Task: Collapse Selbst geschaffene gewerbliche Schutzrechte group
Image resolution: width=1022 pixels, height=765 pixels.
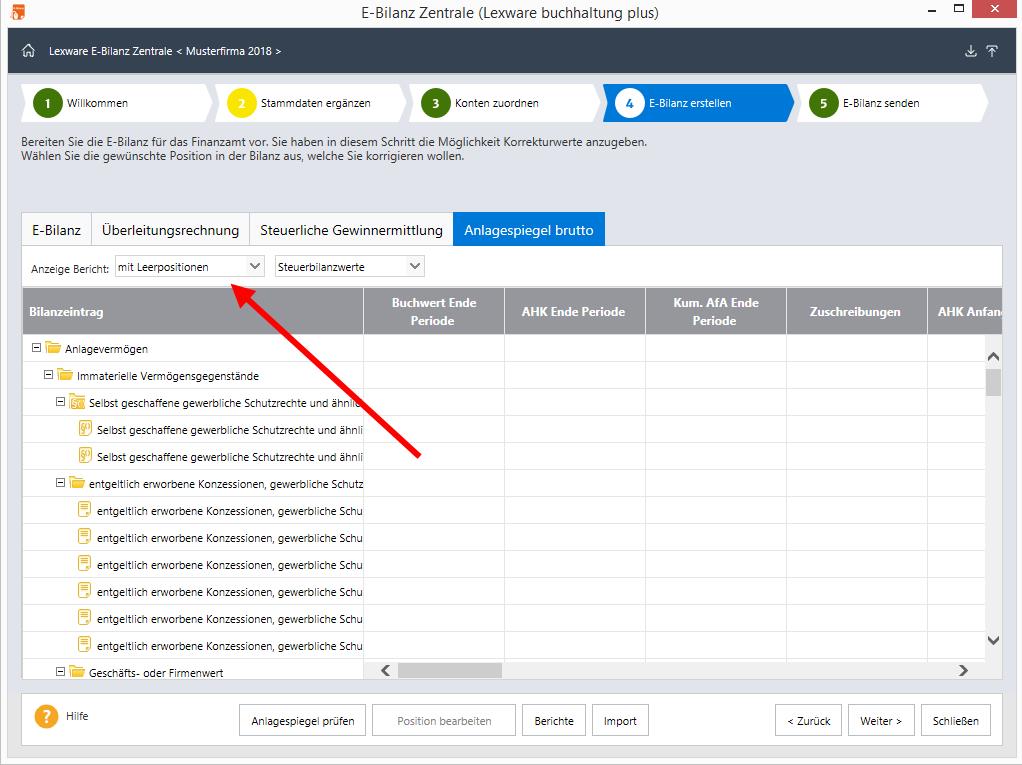Action: (x=60, y=402)
